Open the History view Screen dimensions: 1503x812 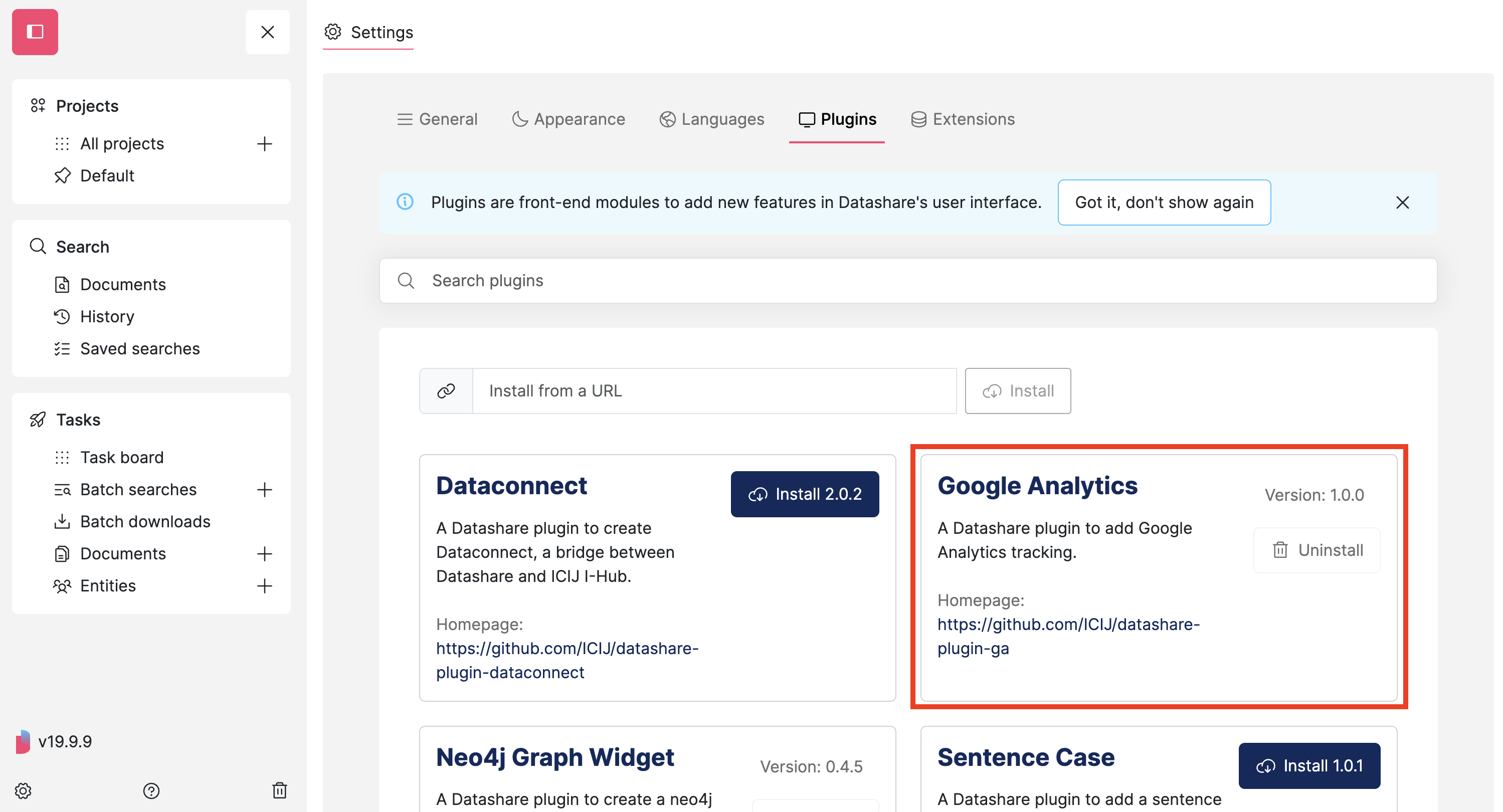coord(107,316)
